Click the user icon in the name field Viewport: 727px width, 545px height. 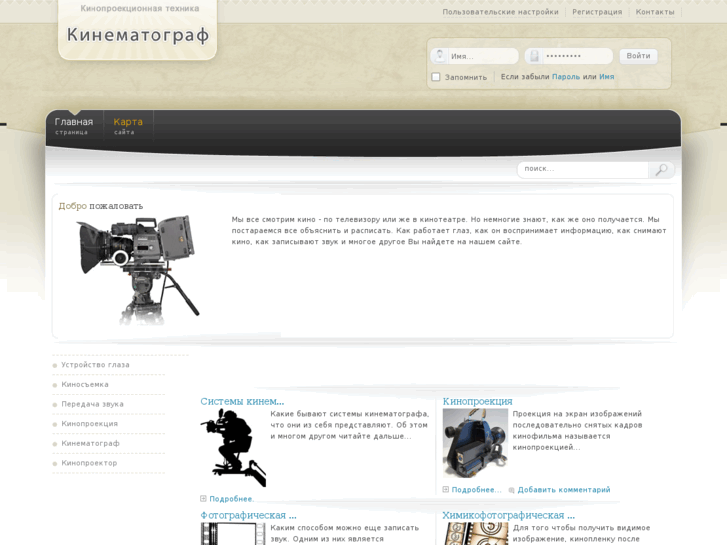(440, 56)
